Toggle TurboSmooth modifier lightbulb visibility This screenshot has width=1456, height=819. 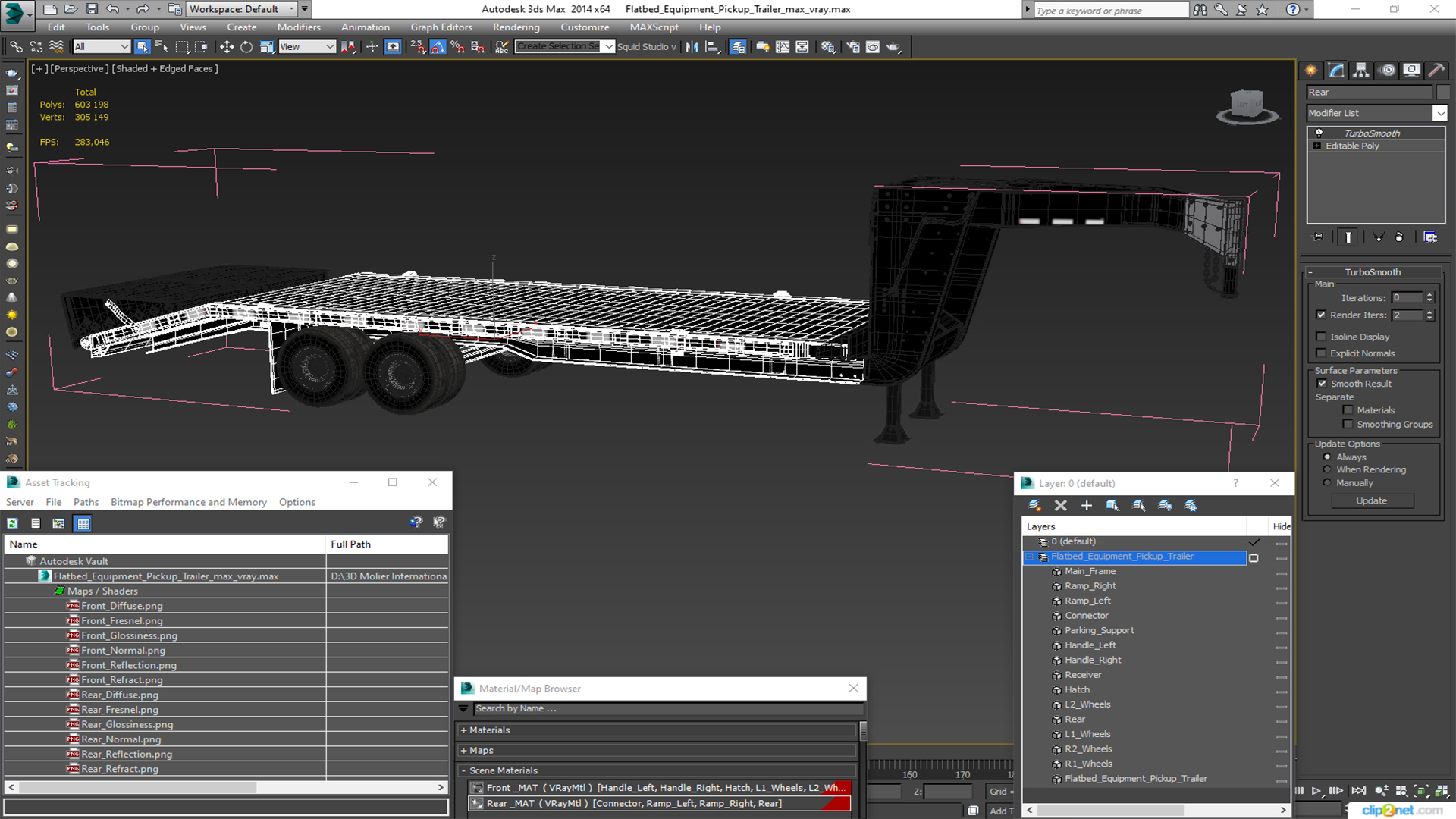(x=1319, y=133)
